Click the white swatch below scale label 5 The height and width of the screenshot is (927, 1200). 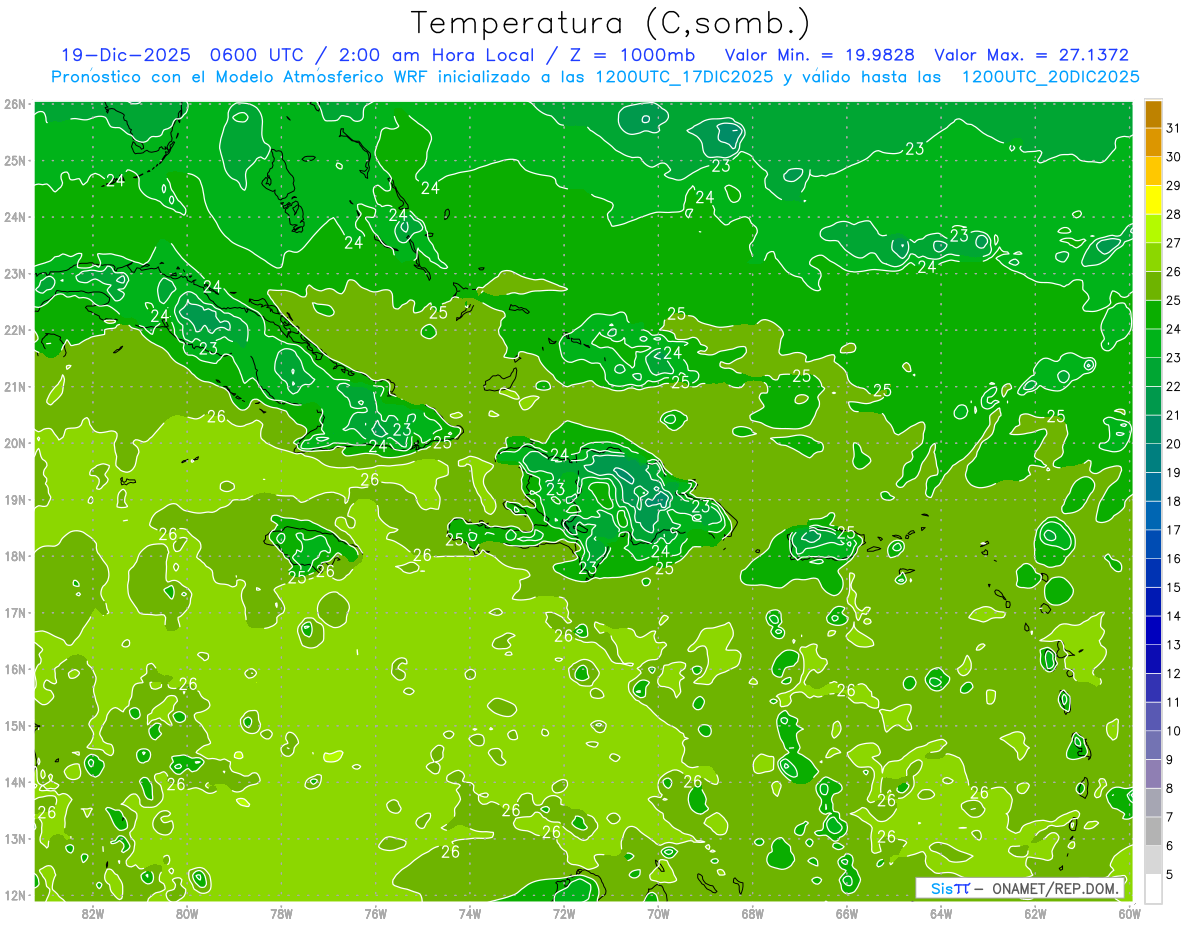(x=1153, y=888)
